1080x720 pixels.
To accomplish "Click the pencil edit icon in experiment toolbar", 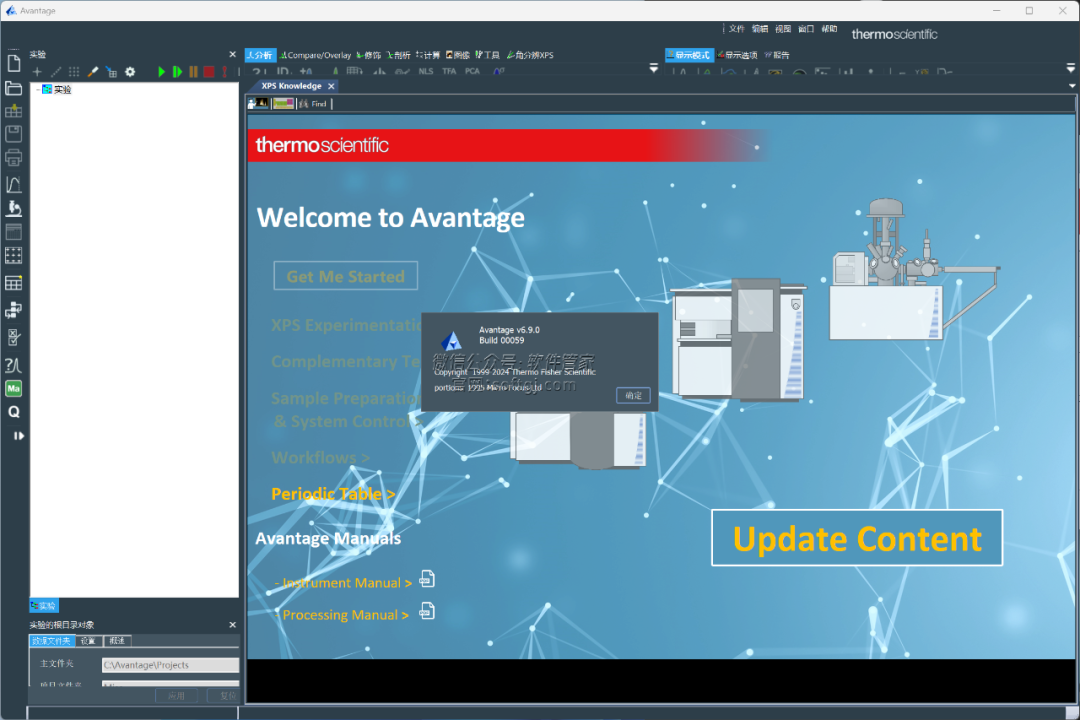I will point(92,72).
